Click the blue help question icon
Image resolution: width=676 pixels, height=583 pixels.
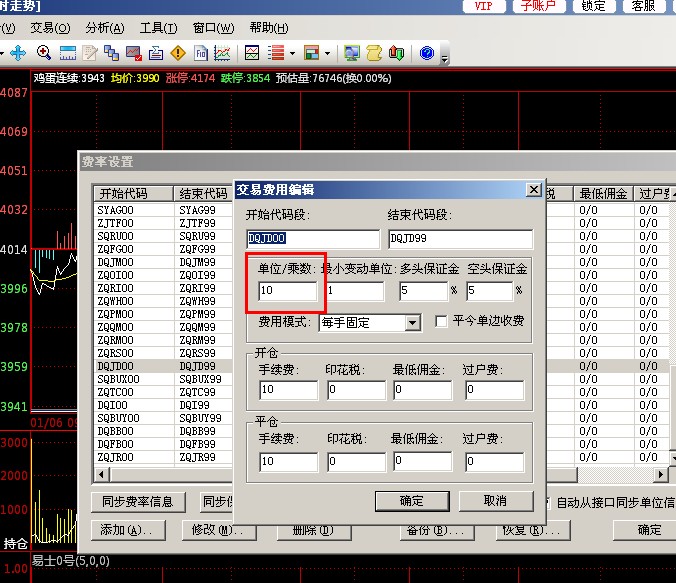coord(427,52)
